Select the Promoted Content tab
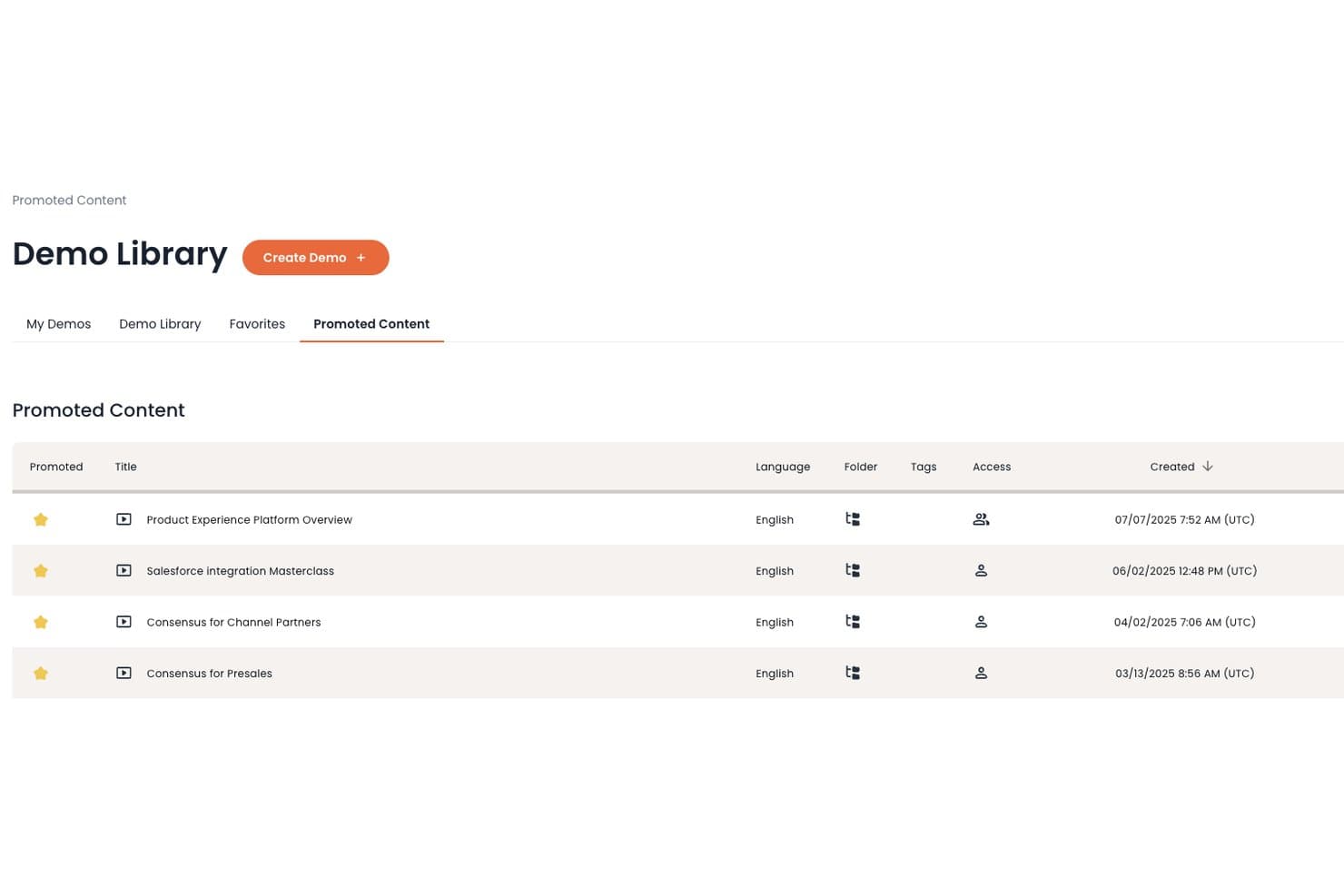The image size is (1344, 896). point(371,324)
